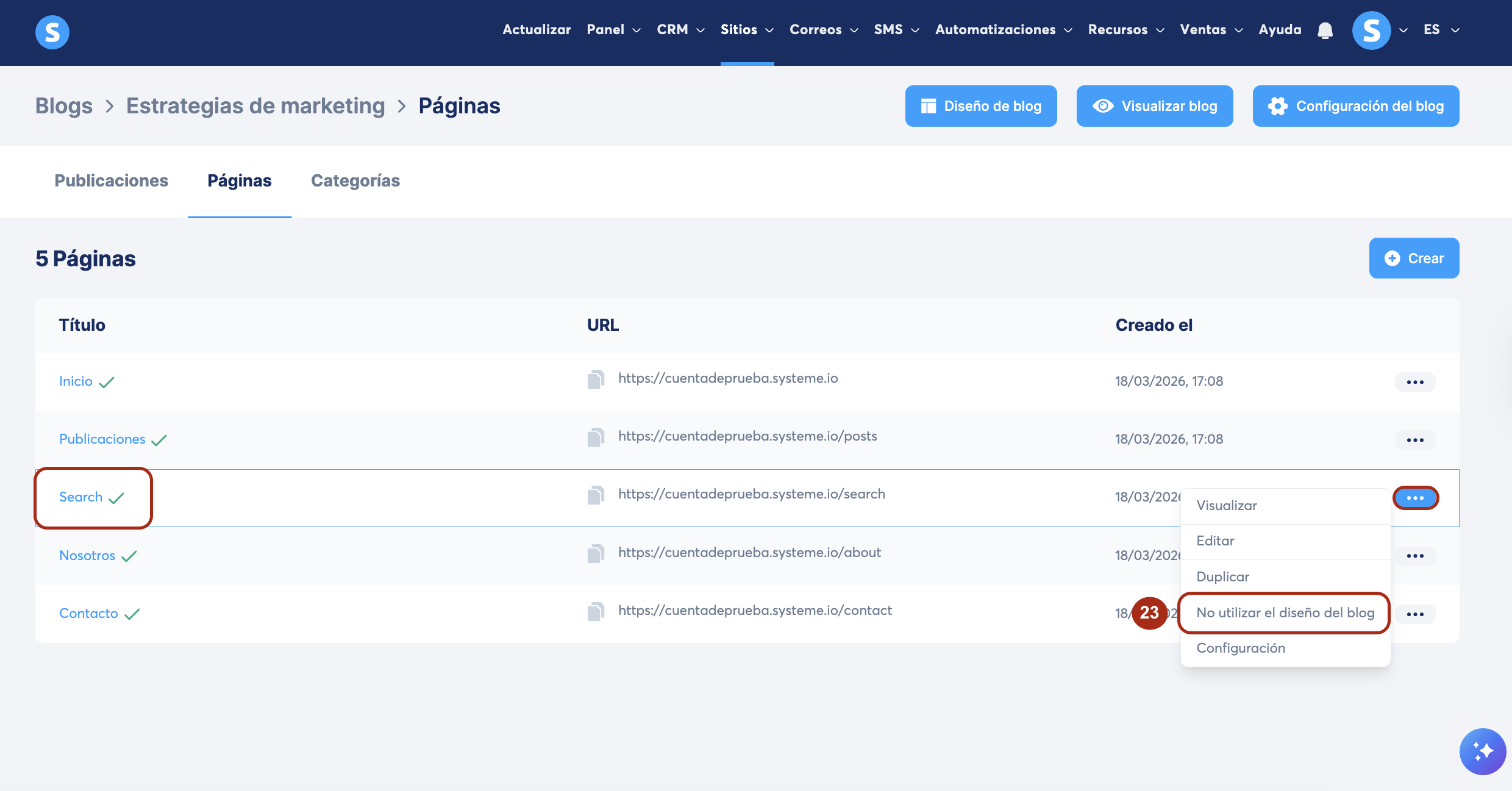Open three-dot menu for Inicio row
Image resolution: width=1512 pixels, height=791 pixels.
[x=1414, y=382]
